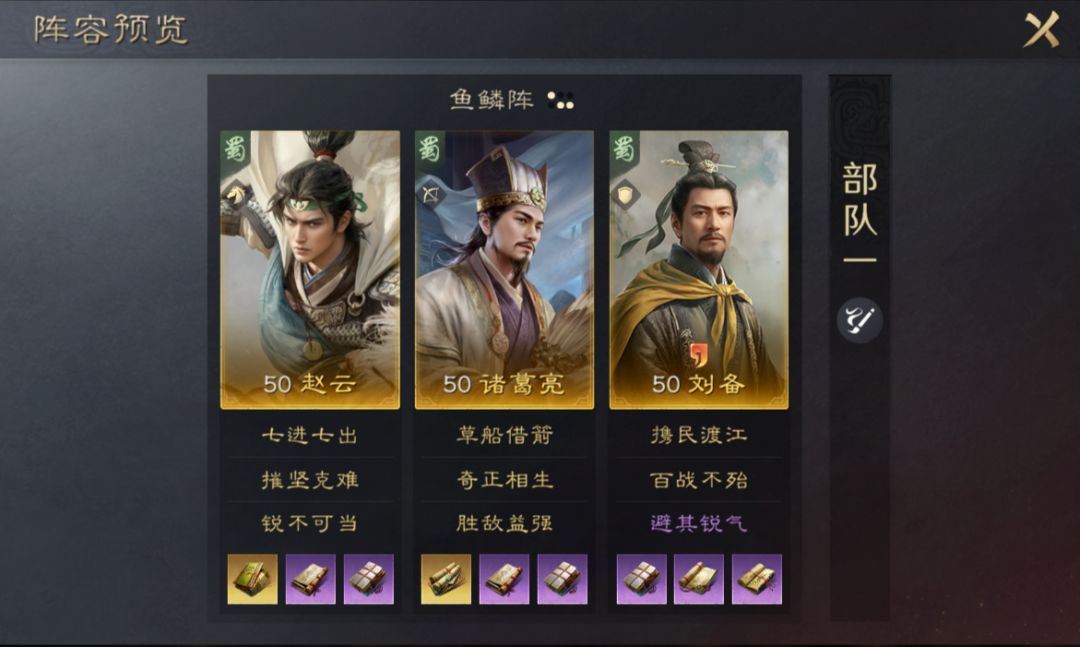
Task: View the 奇正相生 skill
Action: click(505, 480)
